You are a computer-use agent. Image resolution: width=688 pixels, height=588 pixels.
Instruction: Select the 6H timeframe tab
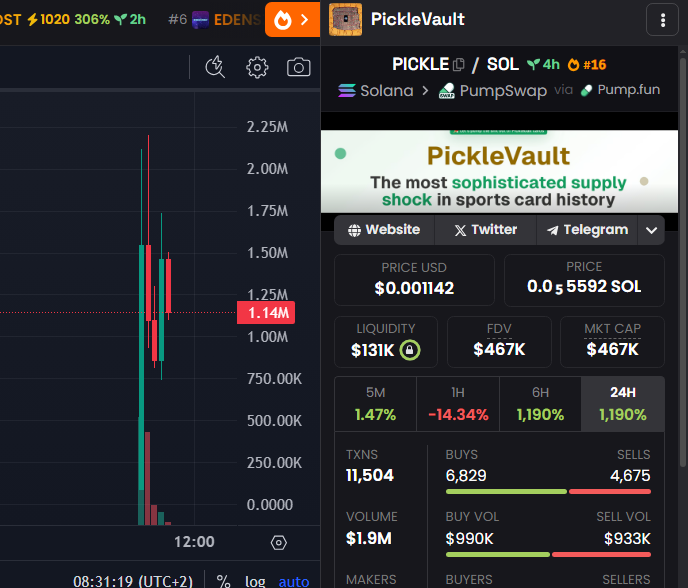(x=541, y=404)
